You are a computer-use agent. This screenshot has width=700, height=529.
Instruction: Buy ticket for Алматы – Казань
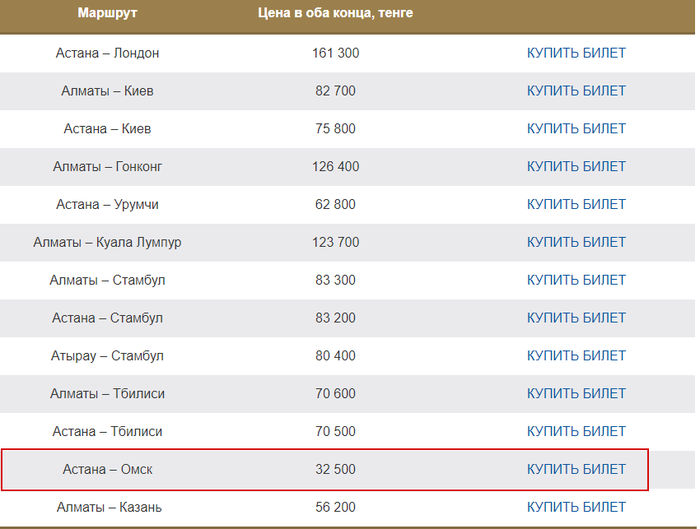click(576, 507)
